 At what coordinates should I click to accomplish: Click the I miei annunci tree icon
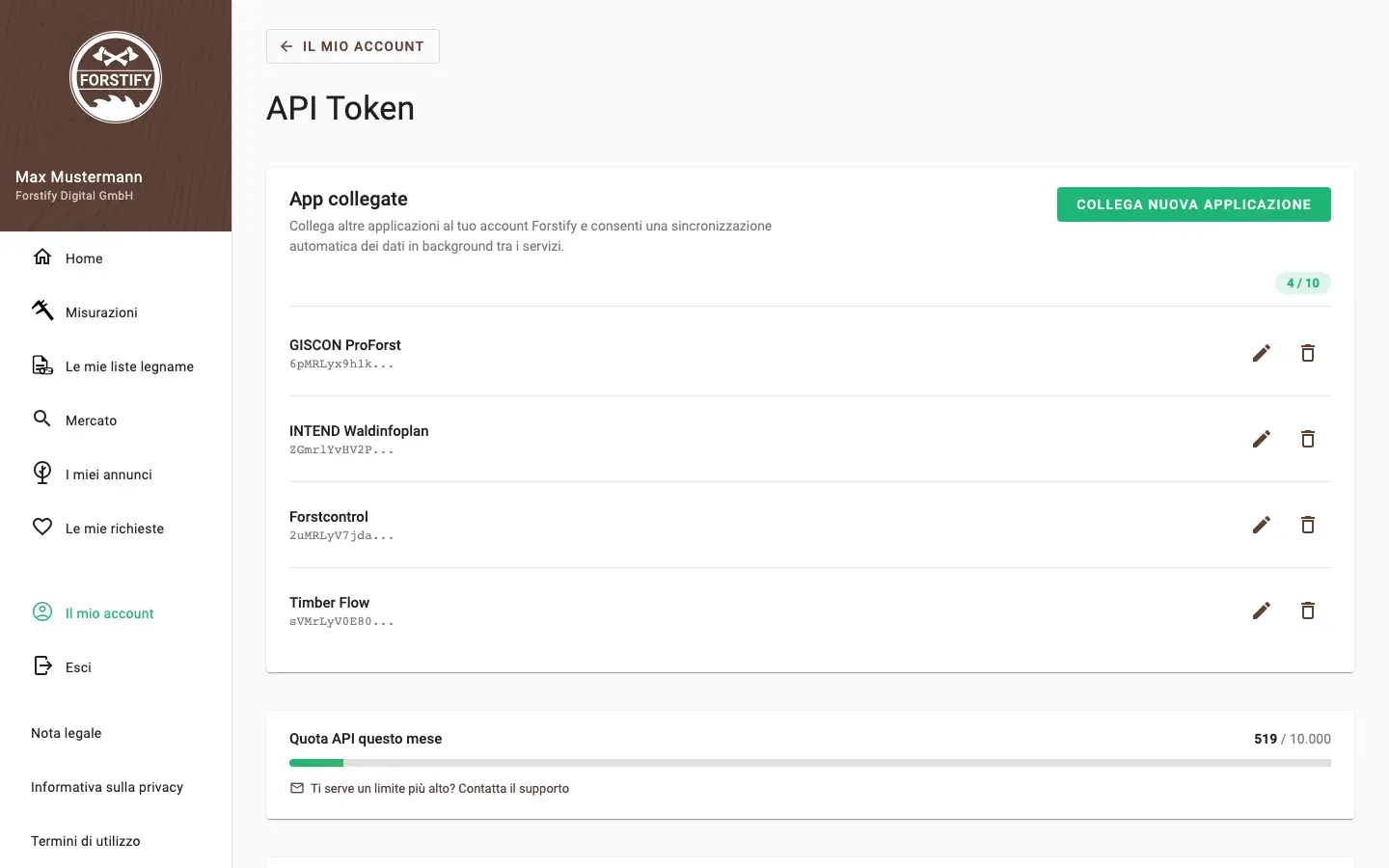(x=42, y=473)
